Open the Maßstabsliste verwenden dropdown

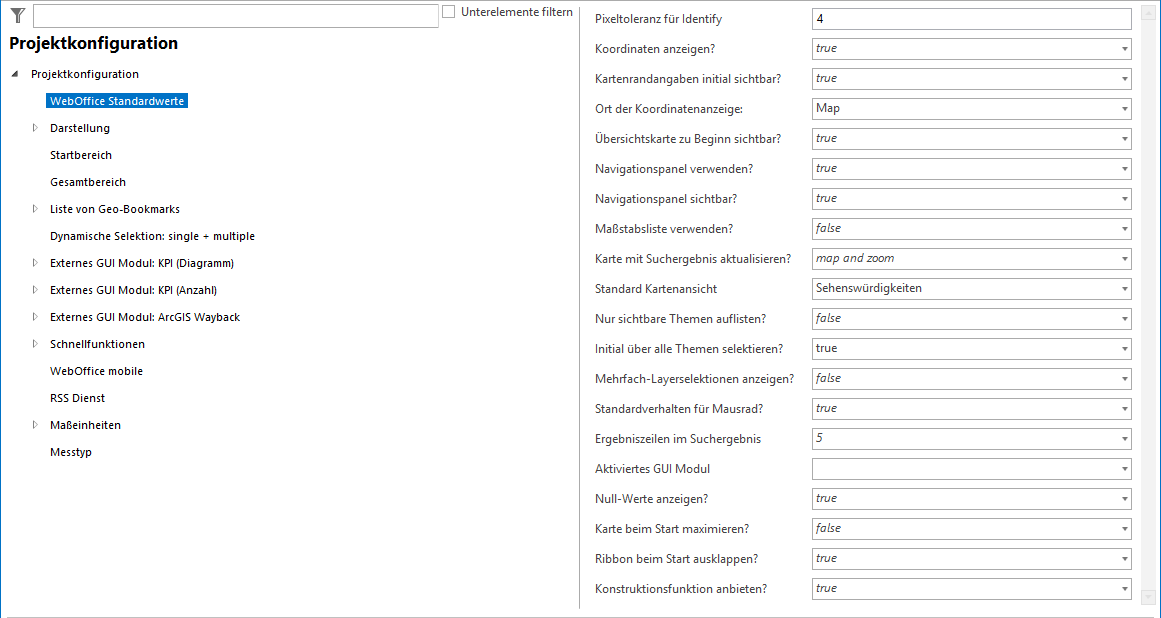(1124, 229)
